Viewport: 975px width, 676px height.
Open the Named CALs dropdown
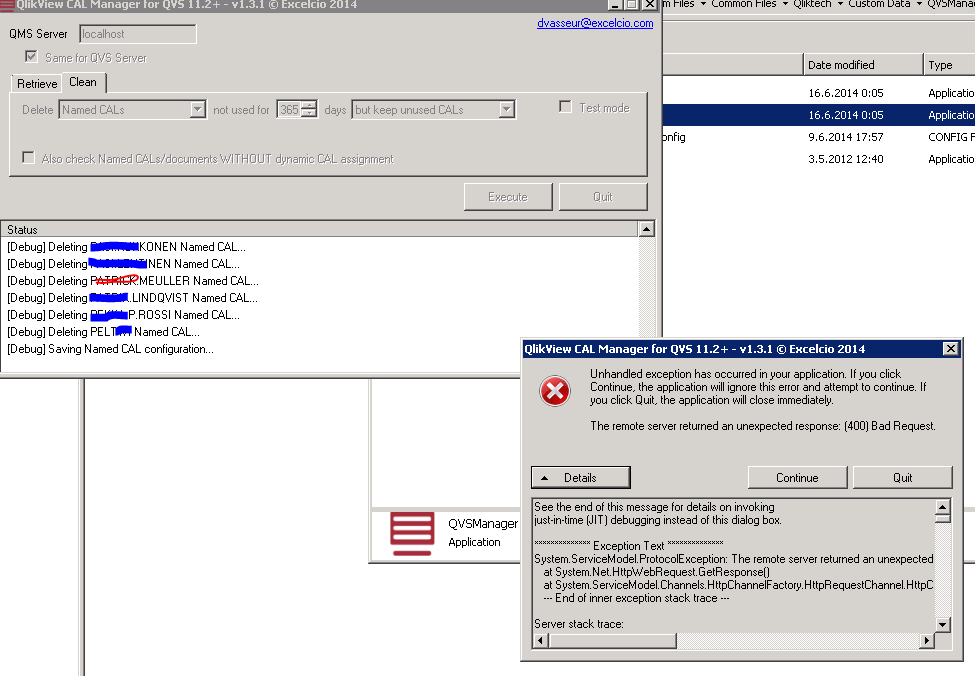pos(198,109)
